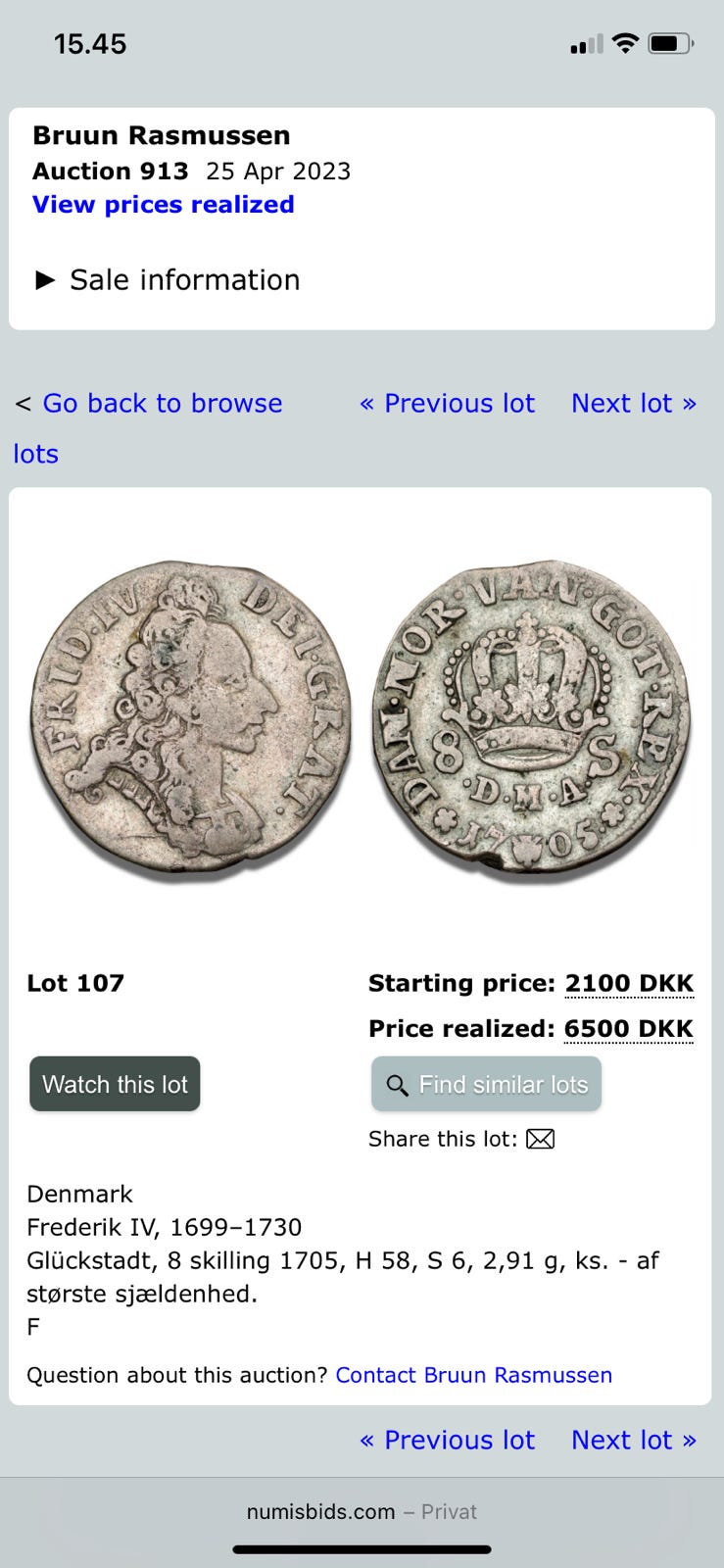Image resolution: width=724 pixels, height=1568 pixels.
Task: Click the magnifier icon in Find similar lots
Action: coord(397,1085)
